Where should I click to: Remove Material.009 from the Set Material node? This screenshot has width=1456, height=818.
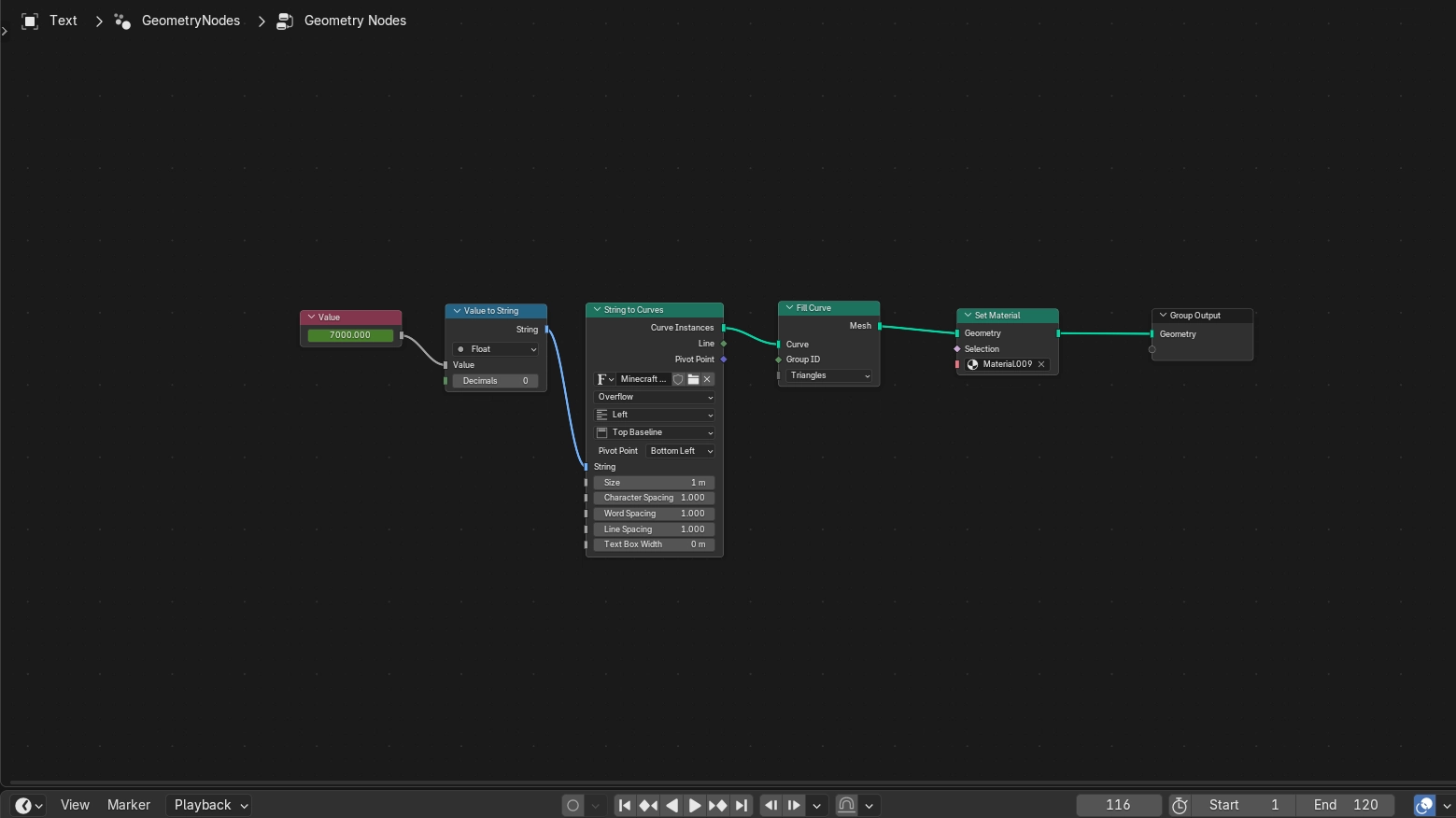pyautogui.click(x=1041, y=364)
